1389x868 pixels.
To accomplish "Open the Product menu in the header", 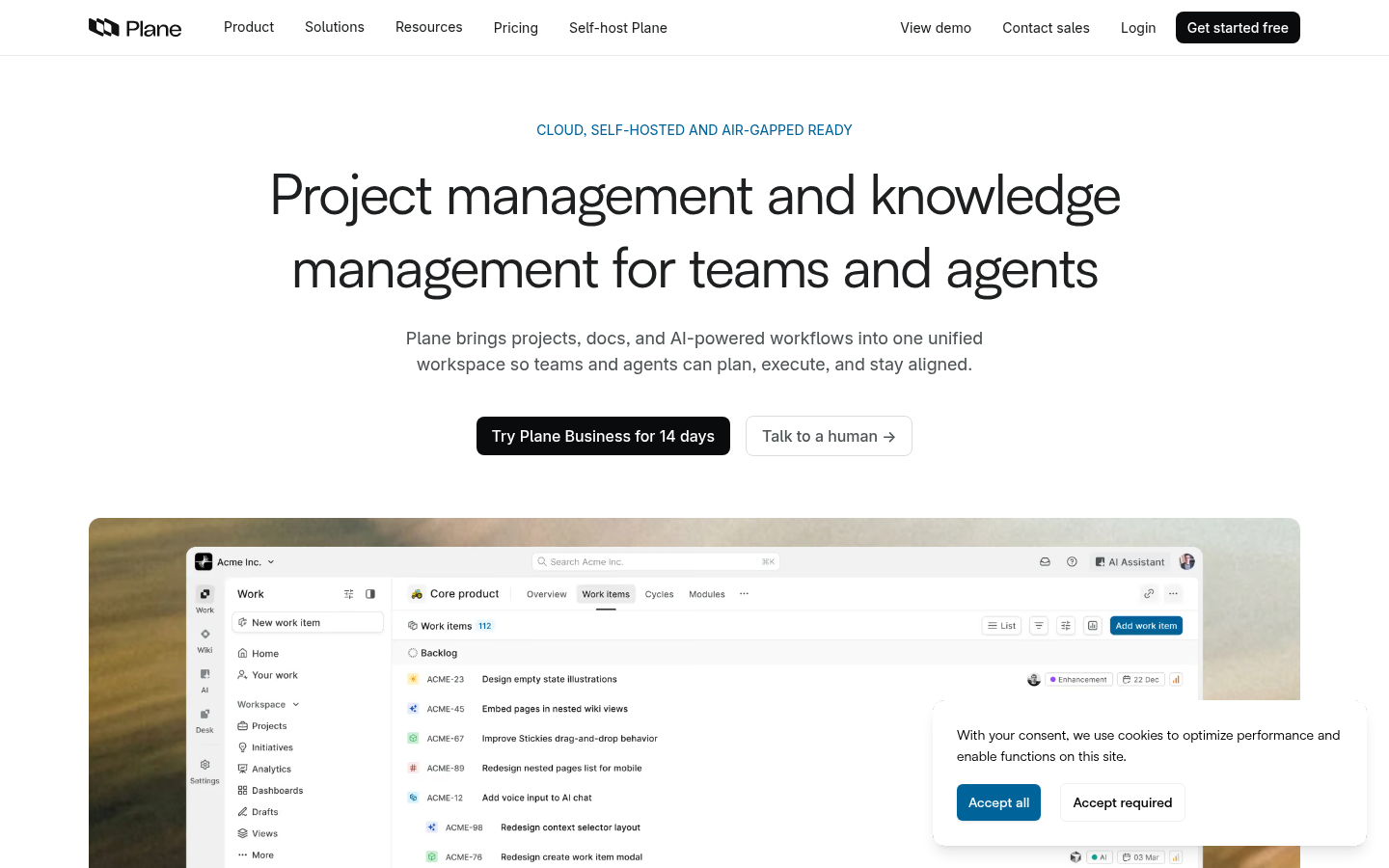I will 249,27.
